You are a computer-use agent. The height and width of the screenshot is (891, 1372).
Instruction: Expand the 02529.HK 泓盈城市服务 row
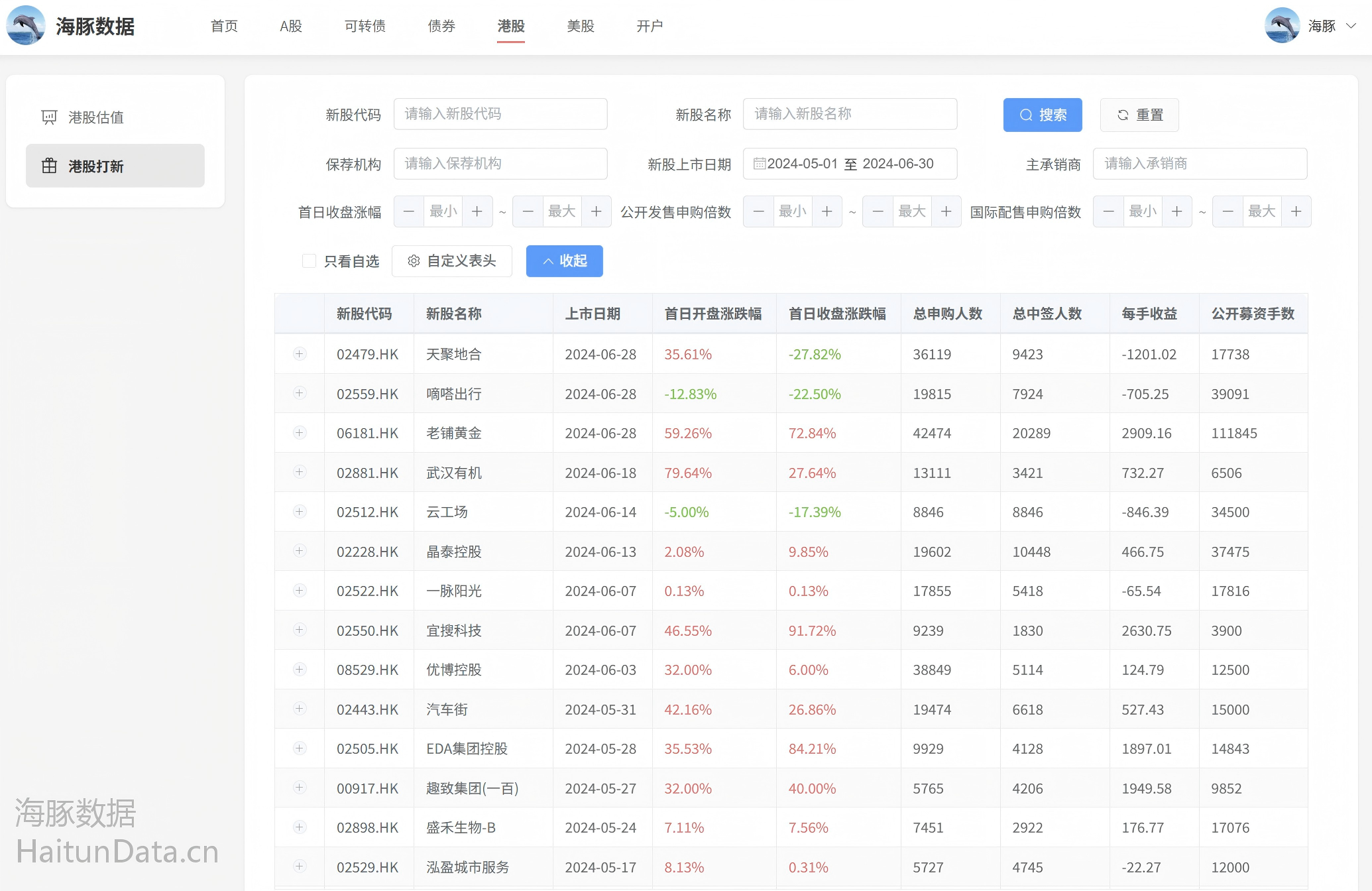click(x=300, y=866)
